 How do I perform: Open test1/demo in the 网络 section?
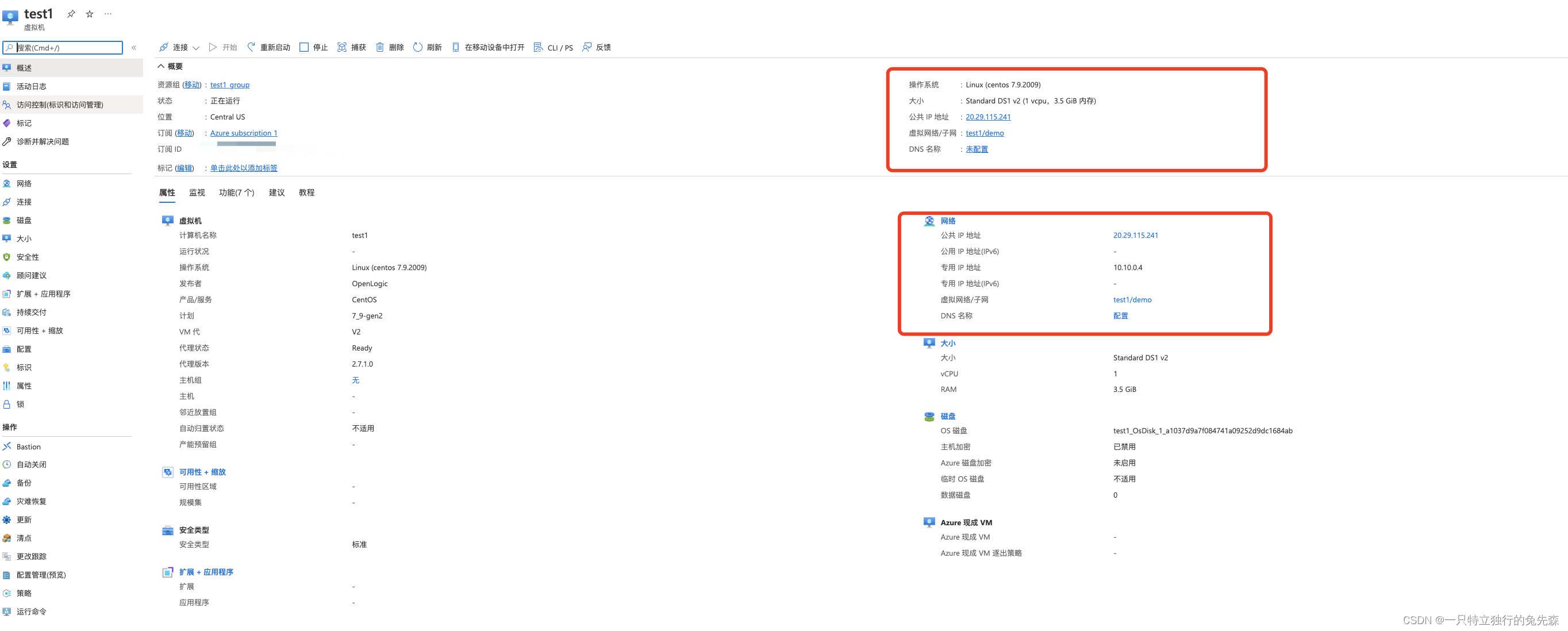click(1132, 299)
